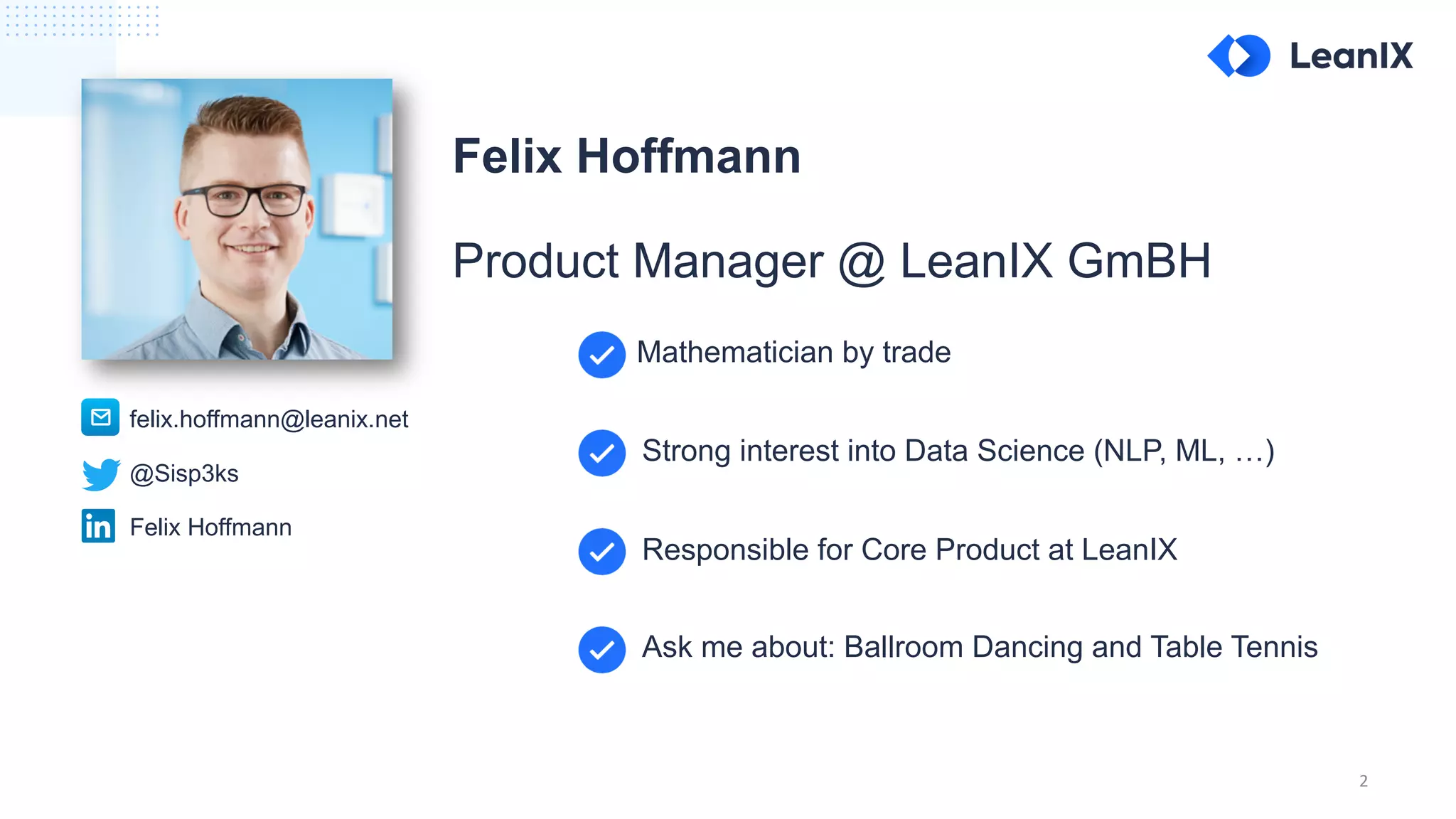Click checkmark beside Ballroom Dancing line

click(x=601, y=649)
